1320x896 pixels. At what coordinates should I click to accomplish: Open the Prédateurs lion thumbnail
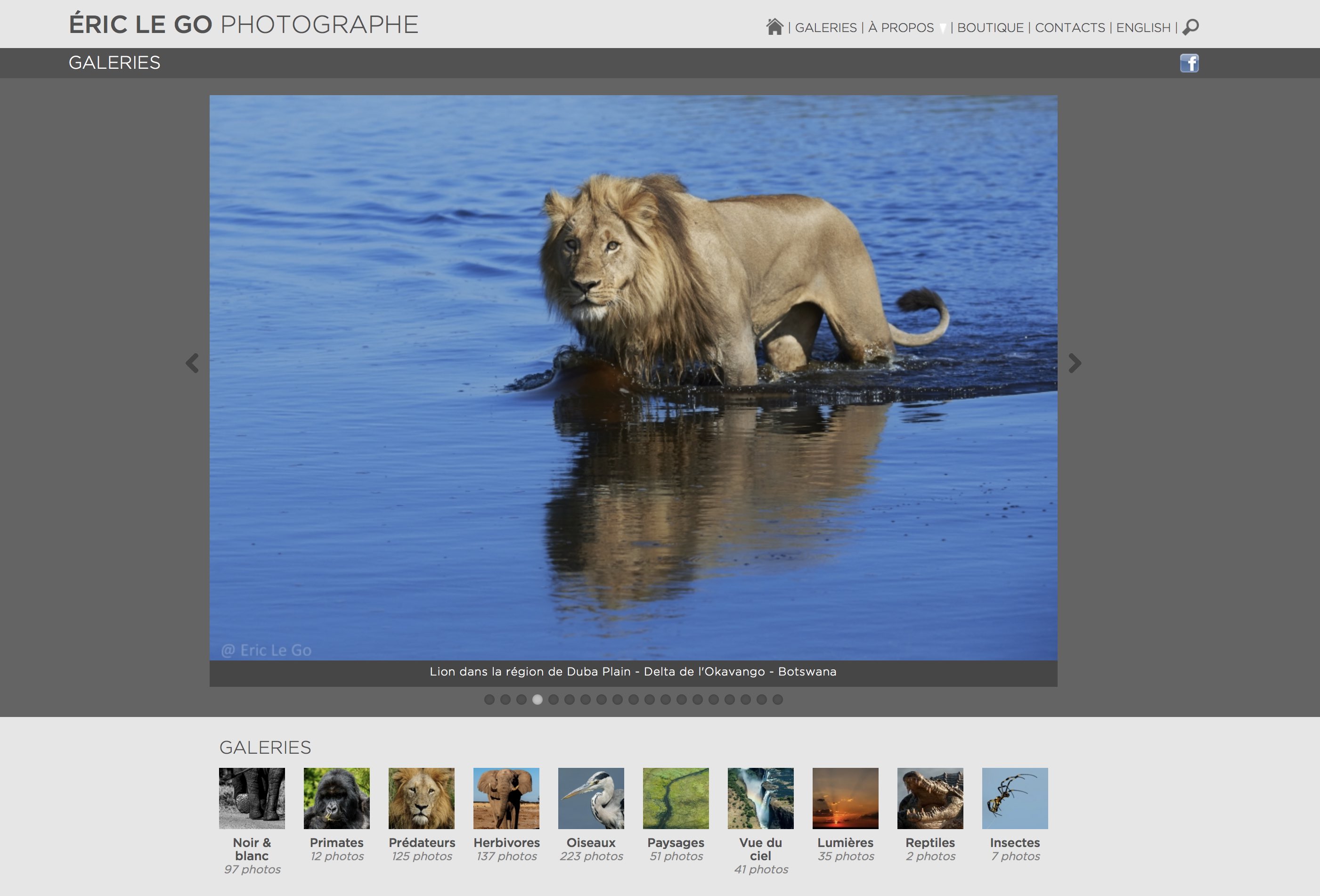[422, 798]
